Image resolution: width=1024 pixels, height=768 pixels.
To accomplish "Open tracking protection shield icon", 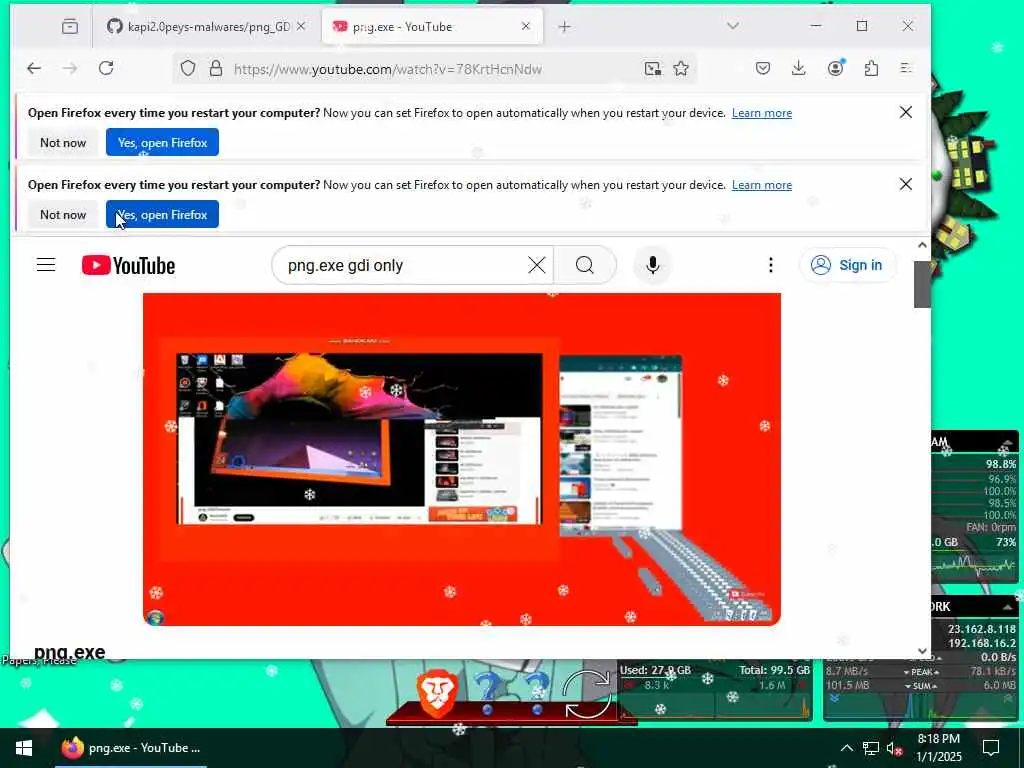I will 188,69.
